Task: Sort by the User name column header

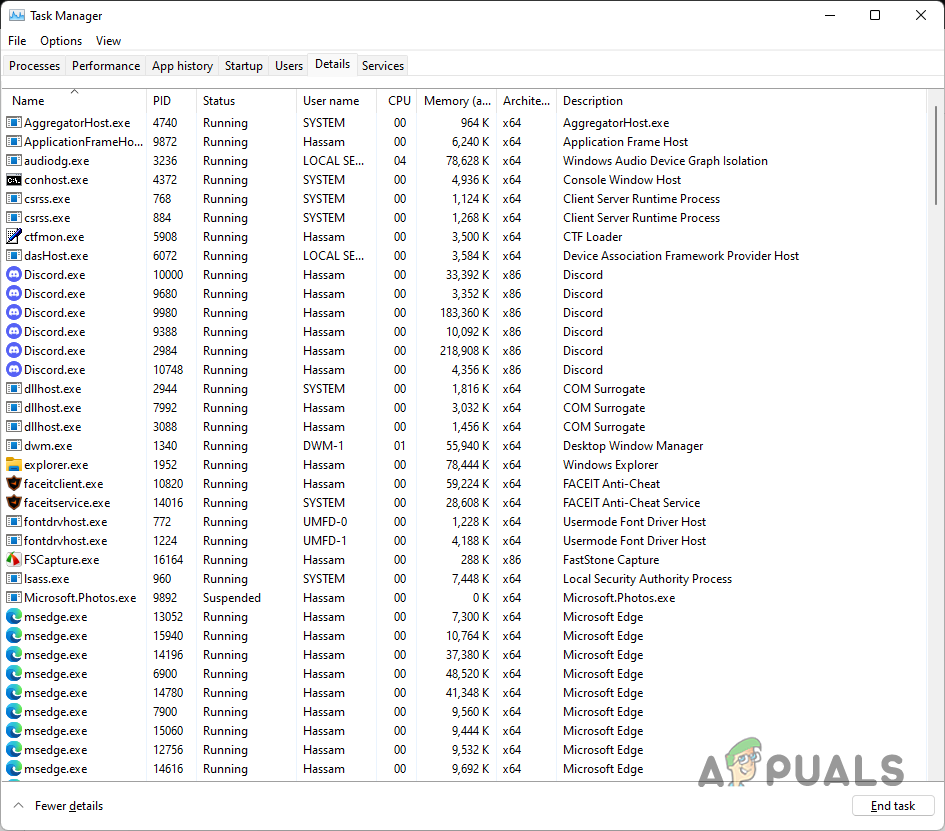Action: pyautogui.click(x=336, y=101)
